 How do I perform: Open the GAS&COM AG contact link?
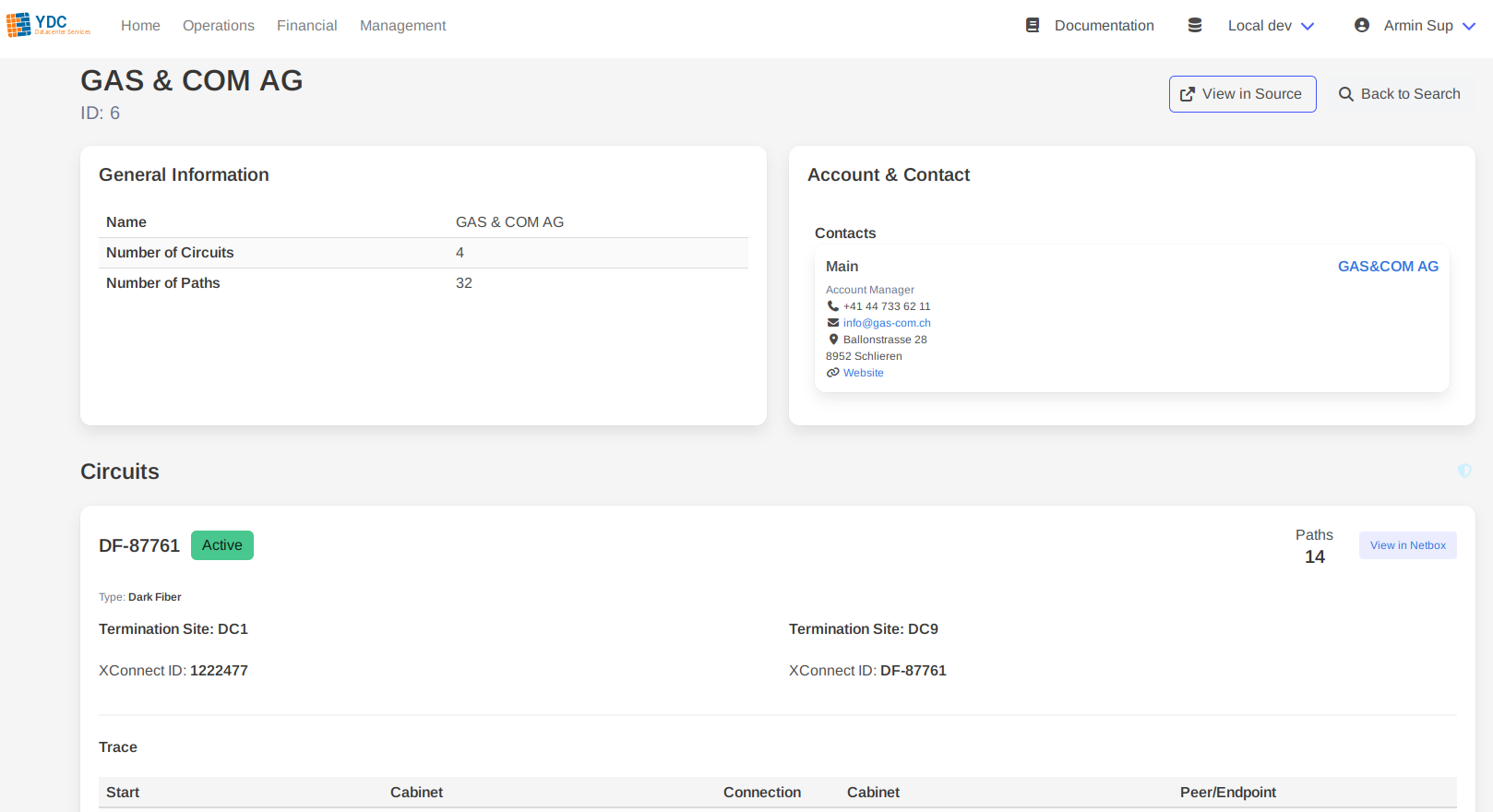1388,267
